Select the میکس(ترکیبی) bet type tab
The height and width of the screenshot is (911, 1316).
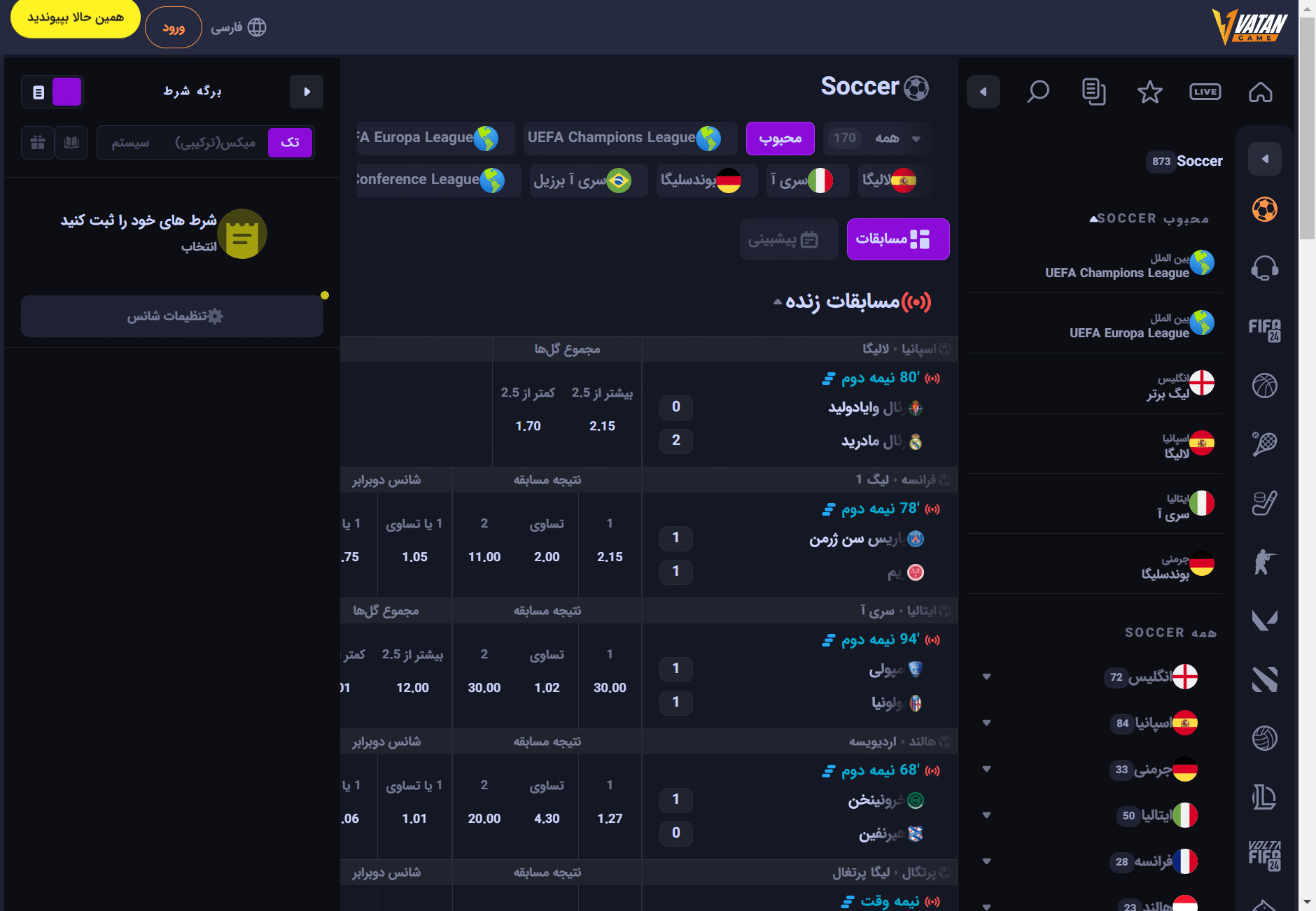[x=216, y=143]
